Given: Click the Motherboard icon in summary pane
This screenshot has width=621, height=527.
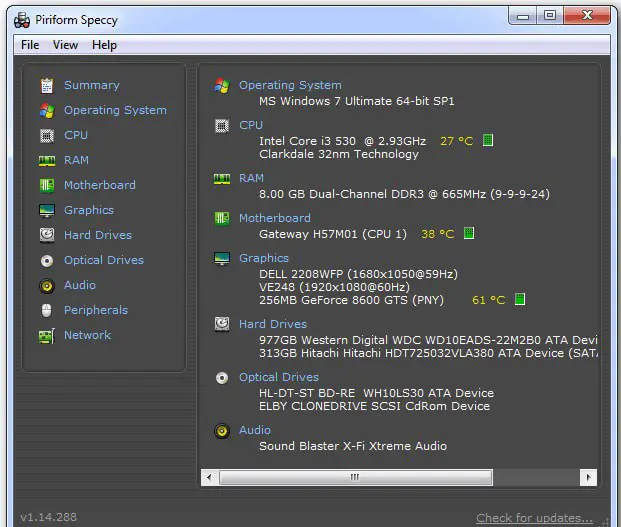Looking at the screenshot, I should [x=222, y=218].
